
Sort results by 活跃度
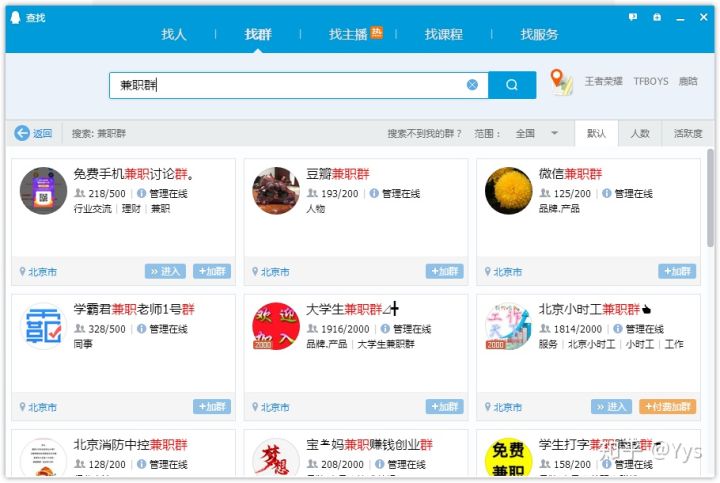[687, 133]
